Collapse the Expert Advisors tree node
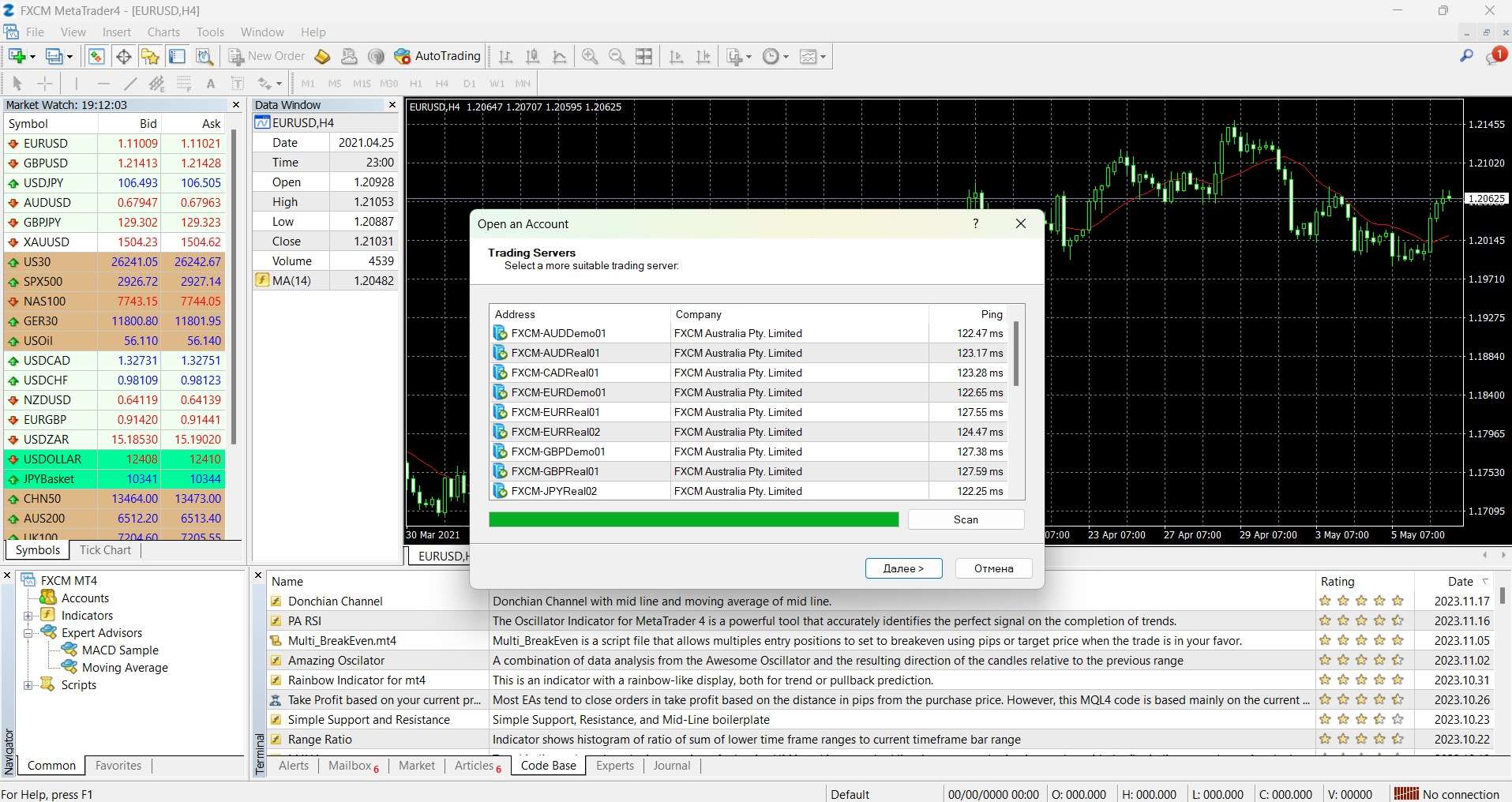1512x802 pixels. [28, 633]
